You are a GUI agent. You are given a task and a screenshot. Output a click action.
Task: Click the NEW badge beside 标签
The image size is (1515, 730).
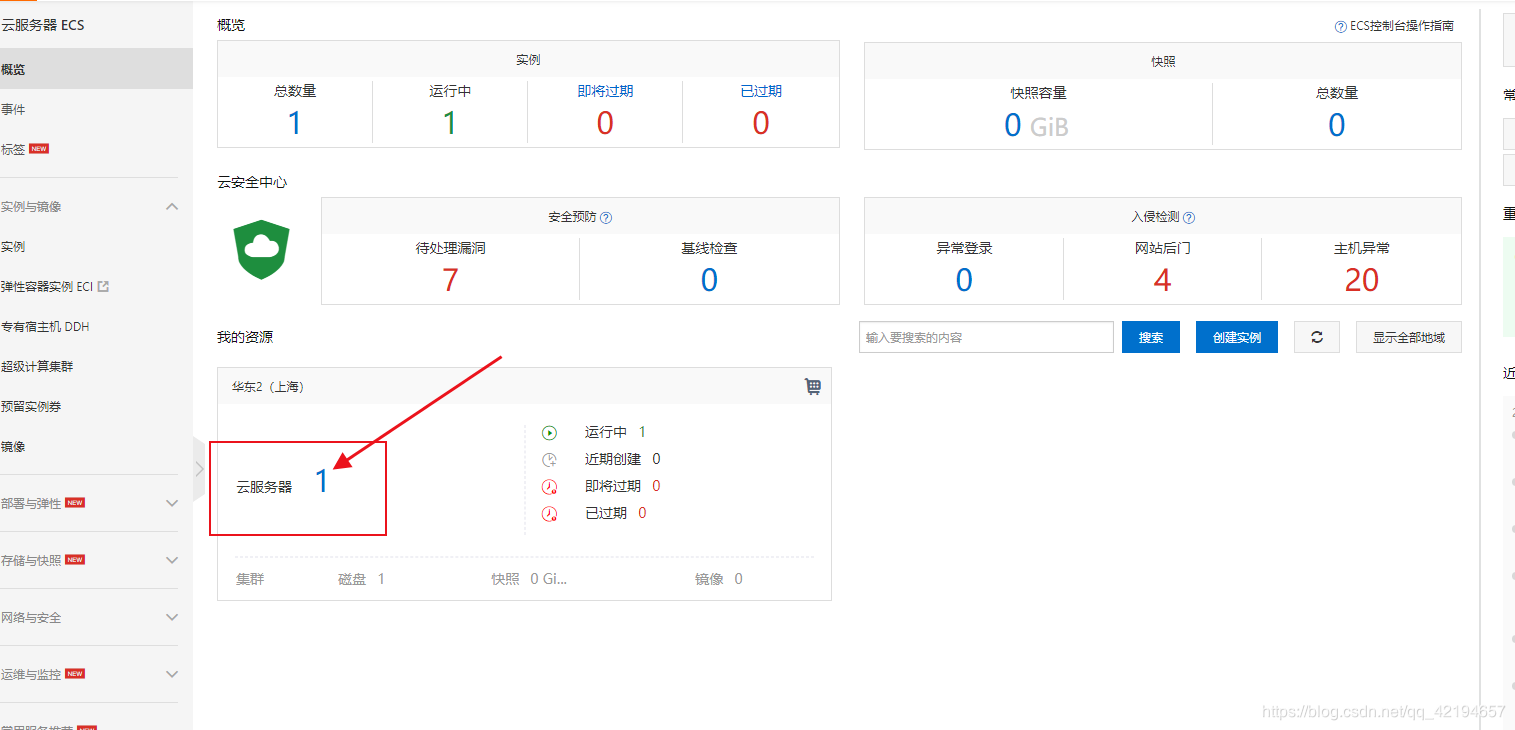tap(39, 148)
